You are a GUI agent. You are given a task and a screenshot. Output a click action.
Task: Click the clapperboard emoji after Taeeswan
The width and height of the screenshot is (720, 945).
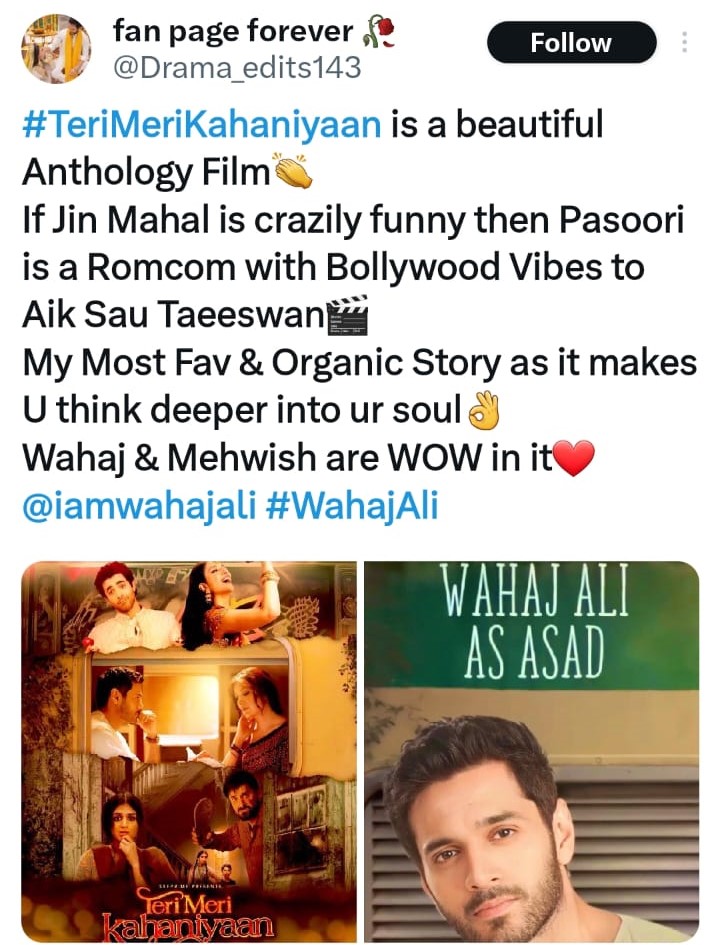348,315
